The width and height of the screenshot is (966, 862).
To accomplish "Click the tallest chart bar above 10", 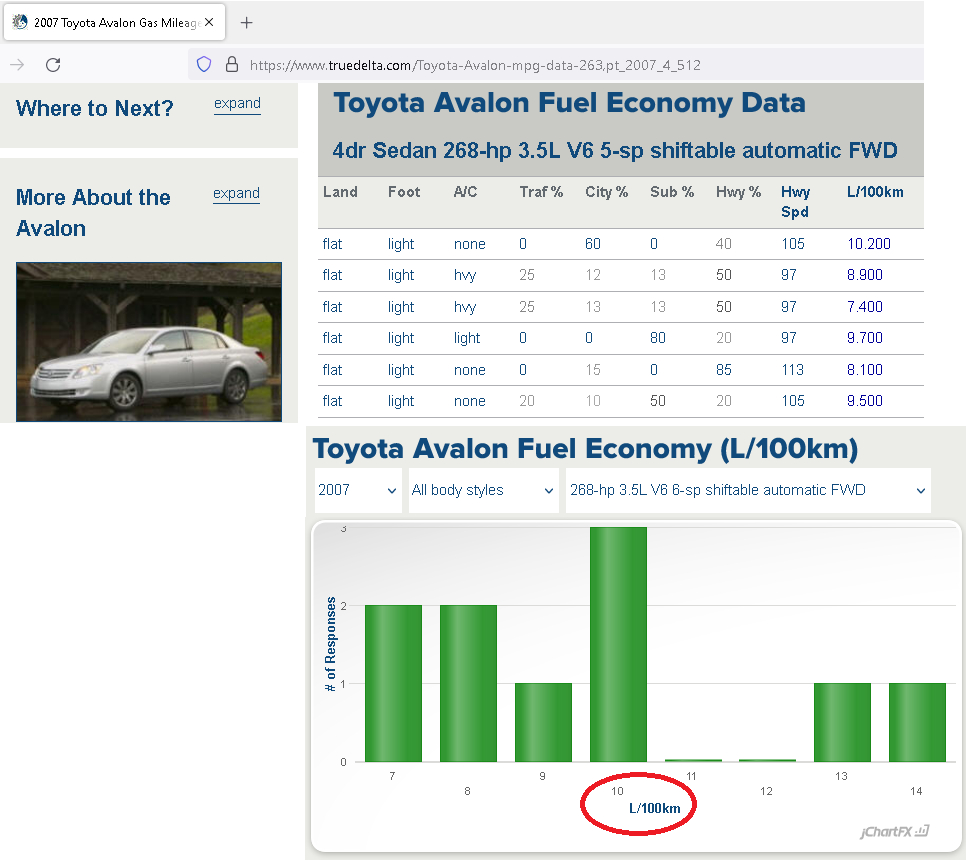I will tap(619, 645).
